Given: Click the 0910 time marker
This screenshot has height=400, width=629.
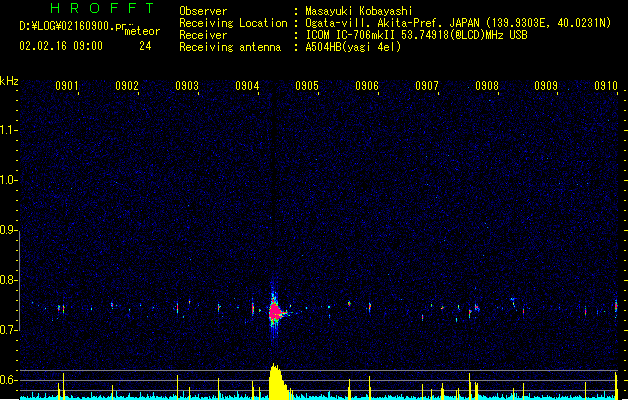Looking at the screenshot, I should (606, 86).
